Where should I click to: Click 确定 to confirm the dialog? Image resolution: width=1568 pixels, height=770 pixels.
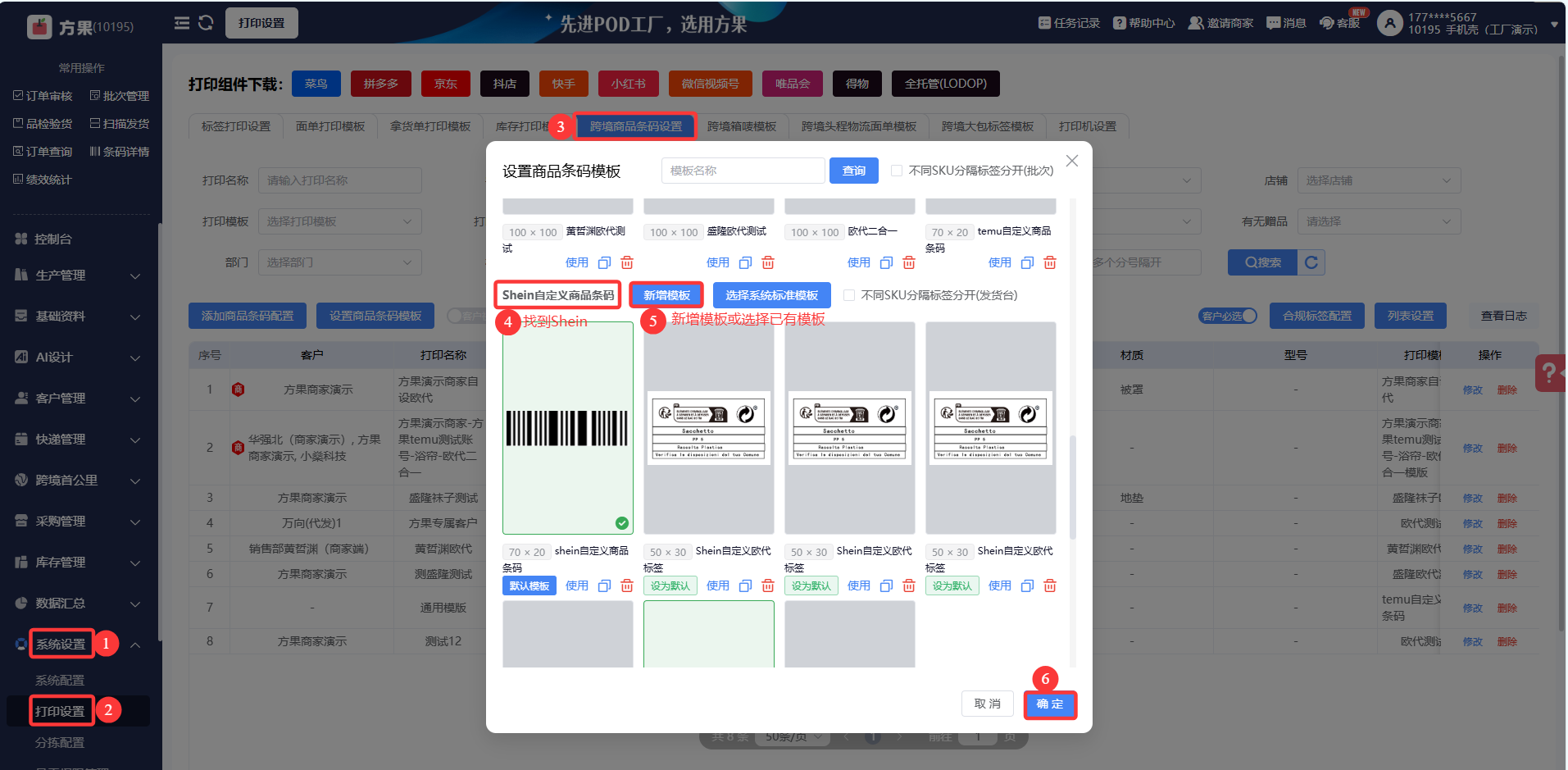pos(1050,704)
